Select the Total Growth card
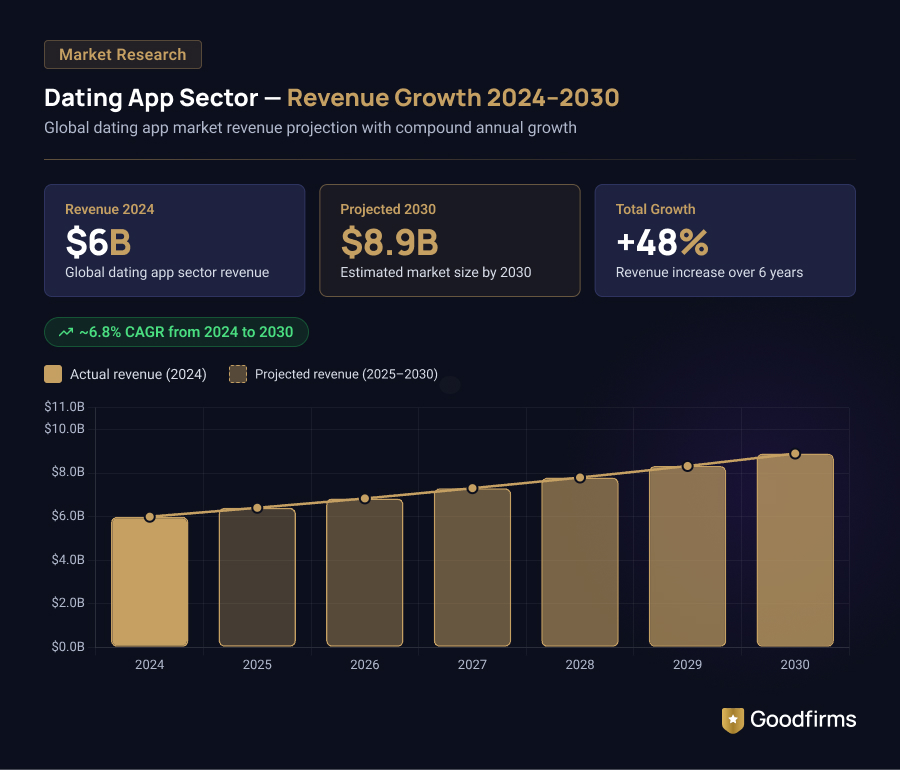 (724, 240)
